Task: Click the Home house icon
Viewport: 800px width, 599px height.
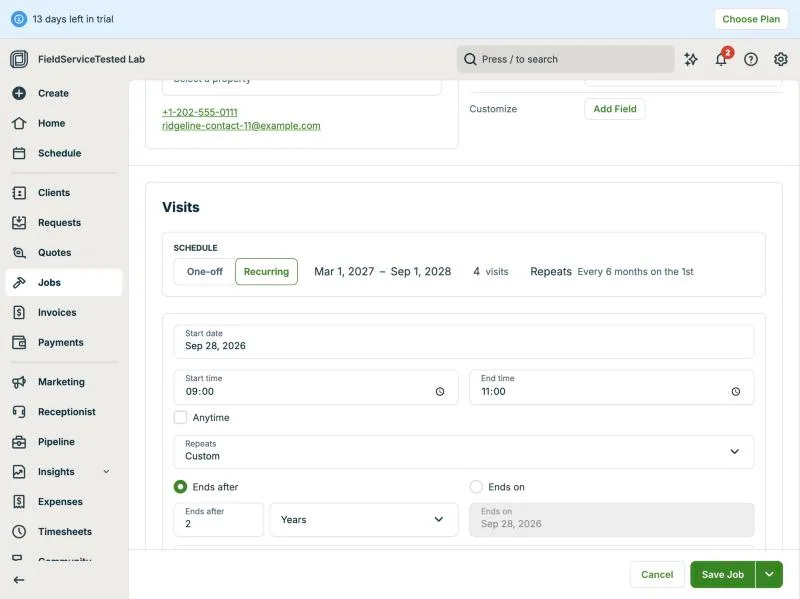Action: [19, 123]
